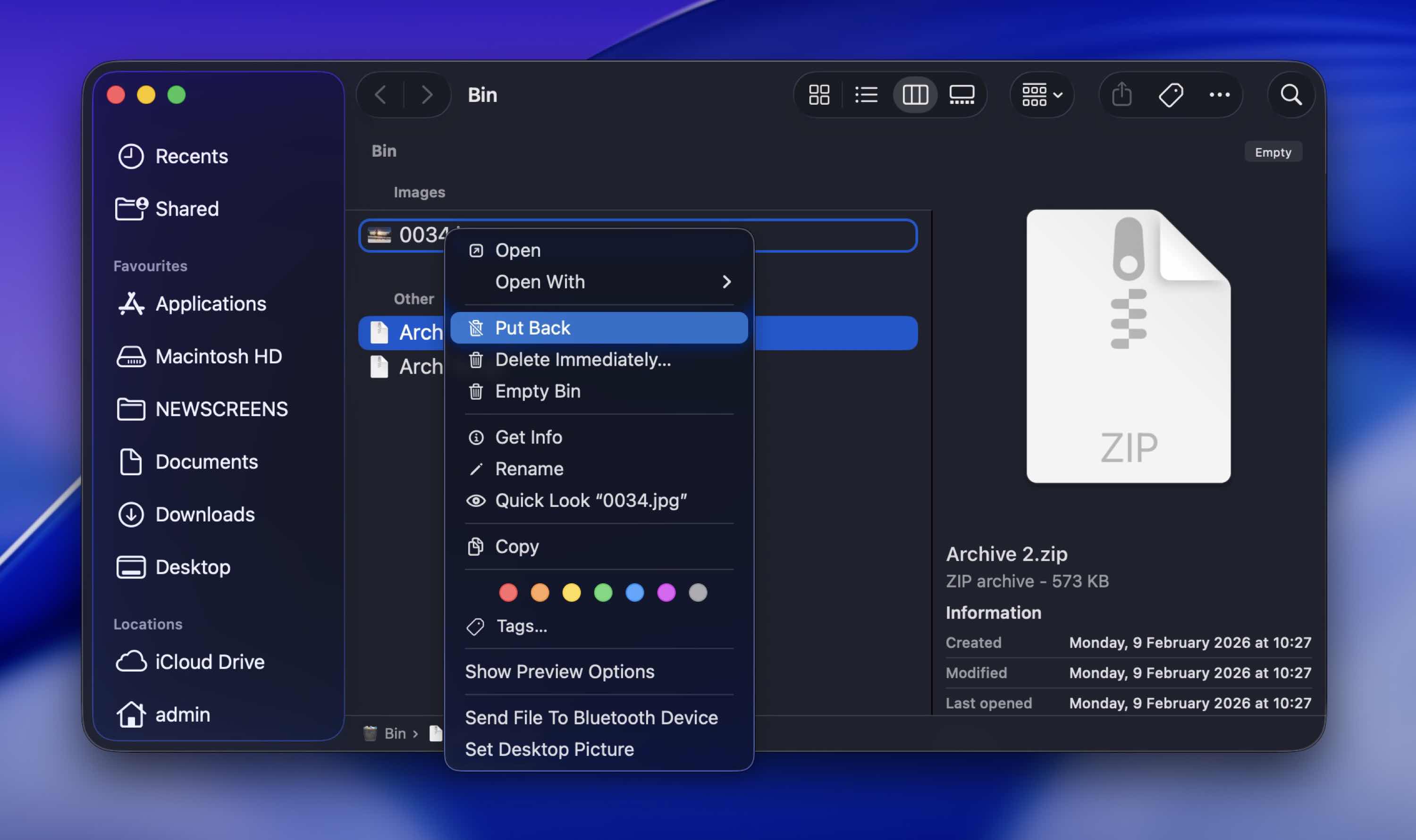This screenshot has width=1416, height=840.
Task: Select column view toggle in toolbar
Action: point(914,94)
